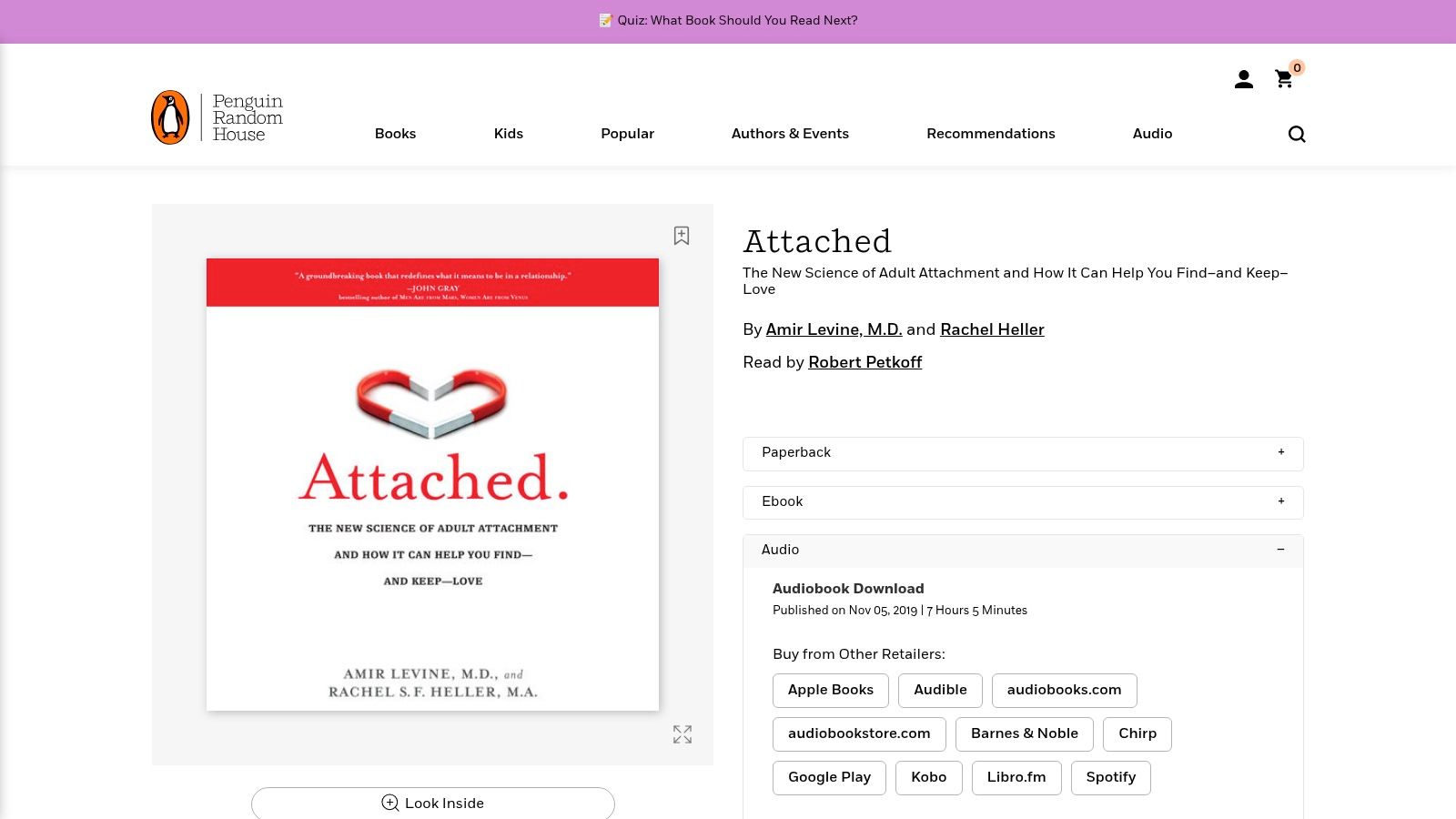
Task: Open author Amir Levine, M.D. link
Action: tap(834, 330)
